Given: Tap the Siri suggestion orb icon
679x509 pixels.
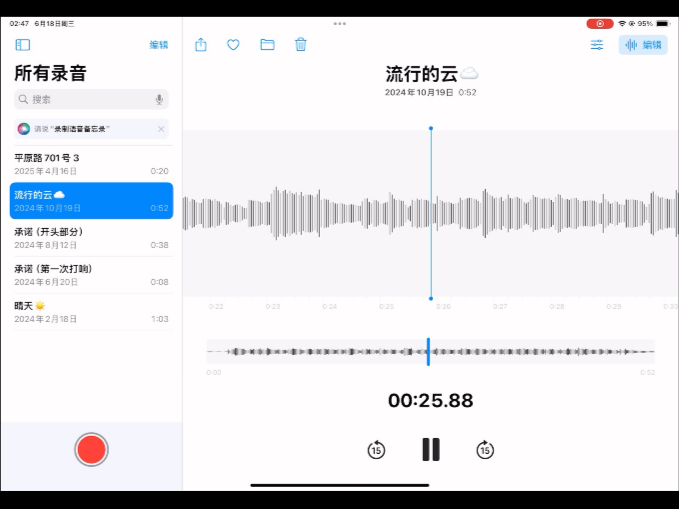Looking at the screenshot, I should (24, 129).
